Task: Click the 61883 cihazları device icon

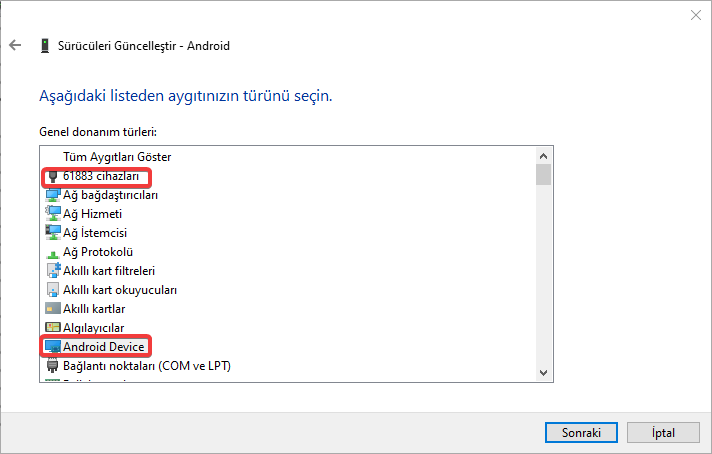Action: 53,177
